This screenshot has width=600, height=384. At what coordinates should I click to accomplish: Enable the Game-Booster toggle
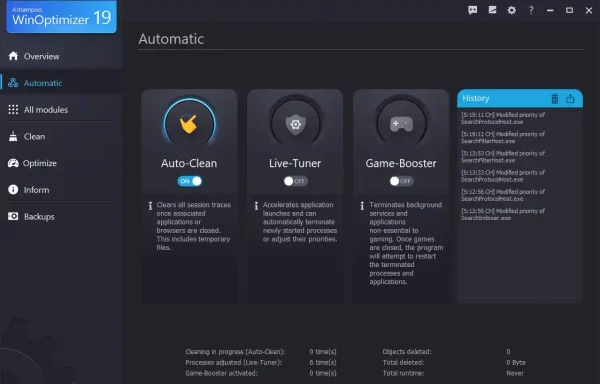point(401,181)
